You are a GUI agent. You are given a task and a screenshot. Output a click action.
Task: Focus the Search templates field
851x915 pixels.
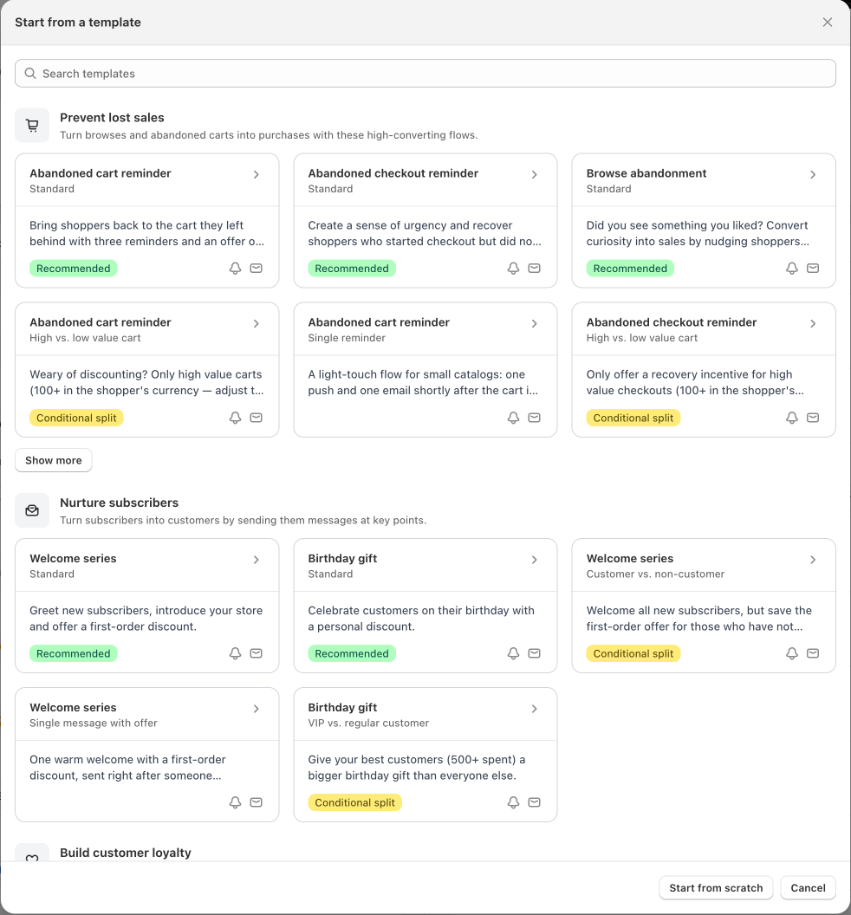pyautogui.click(x=426, y=74)
